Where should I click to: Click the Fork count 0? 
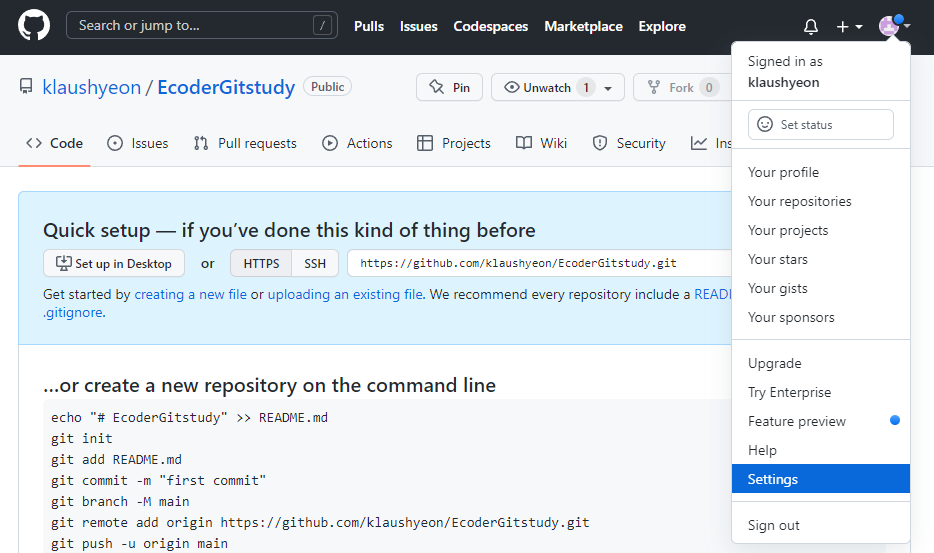pos(709,88)
